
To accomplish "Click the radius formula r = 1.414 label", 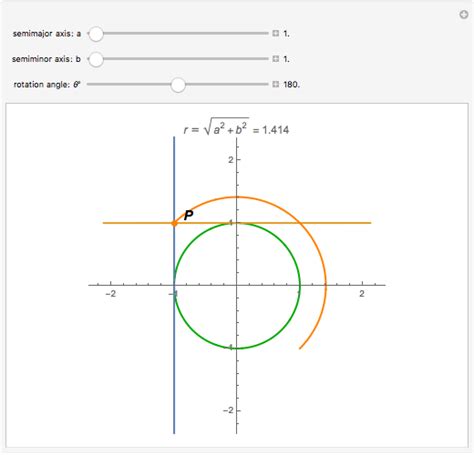I will [236, 127].
